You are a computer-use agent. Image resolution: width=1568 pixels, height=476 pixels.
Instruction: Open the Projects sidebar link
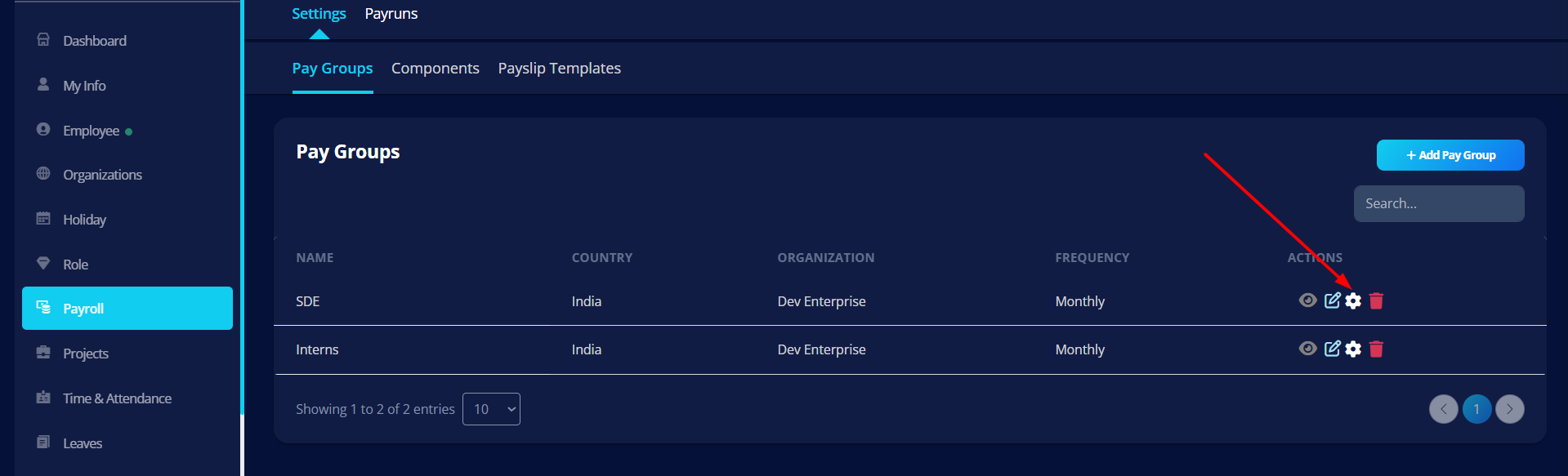[x=86, y=354]
